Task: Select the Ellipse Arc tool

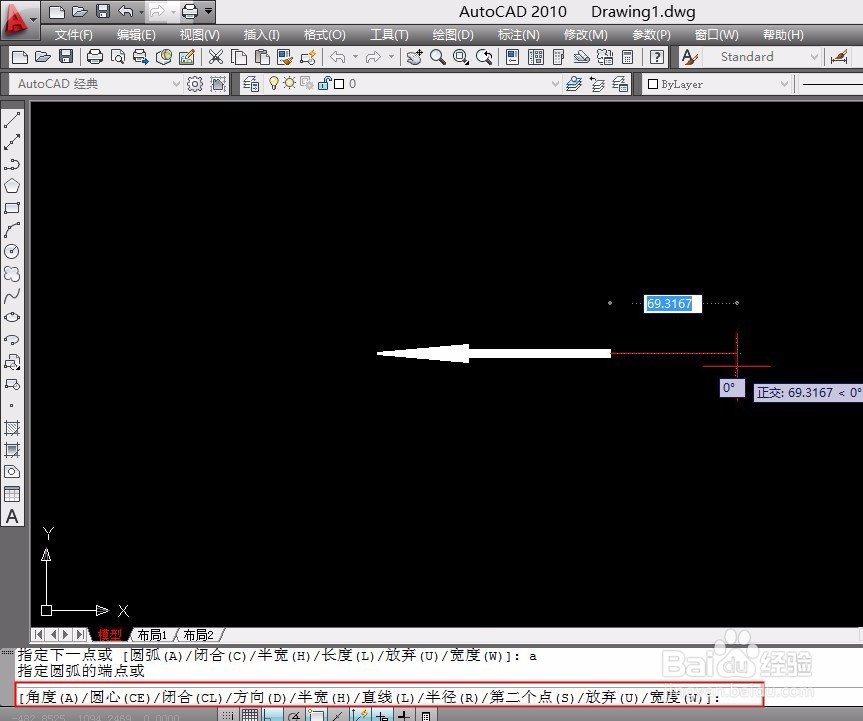Action: pos(12,340)
